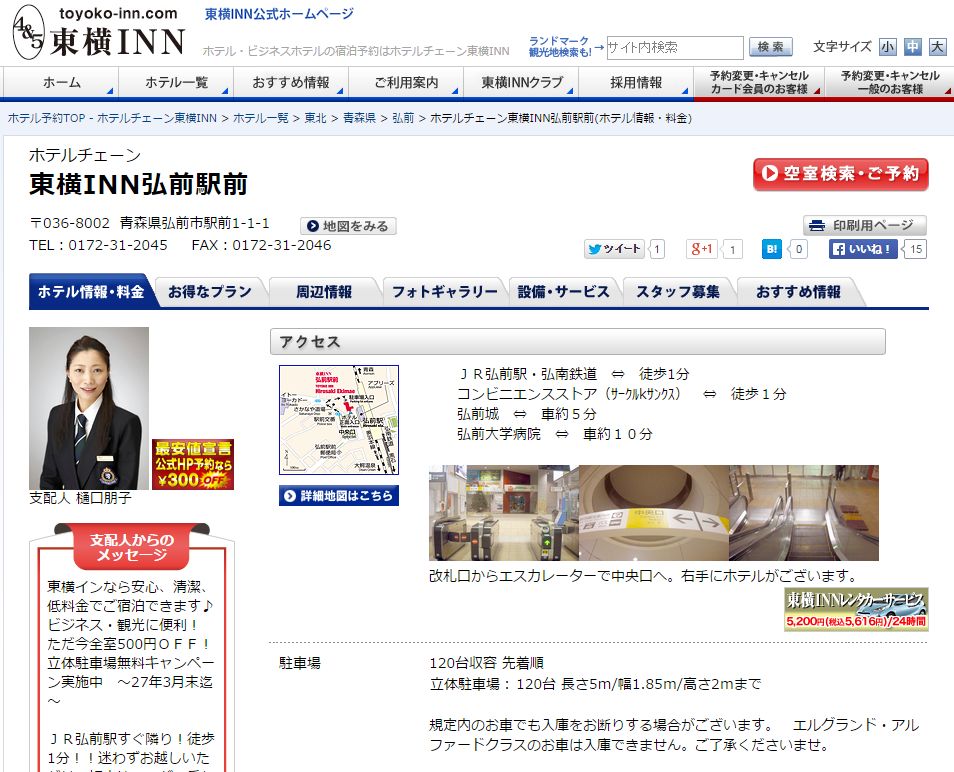Open the 採用情報 navigation menu
Screen dimensions: 954x772
636,82
